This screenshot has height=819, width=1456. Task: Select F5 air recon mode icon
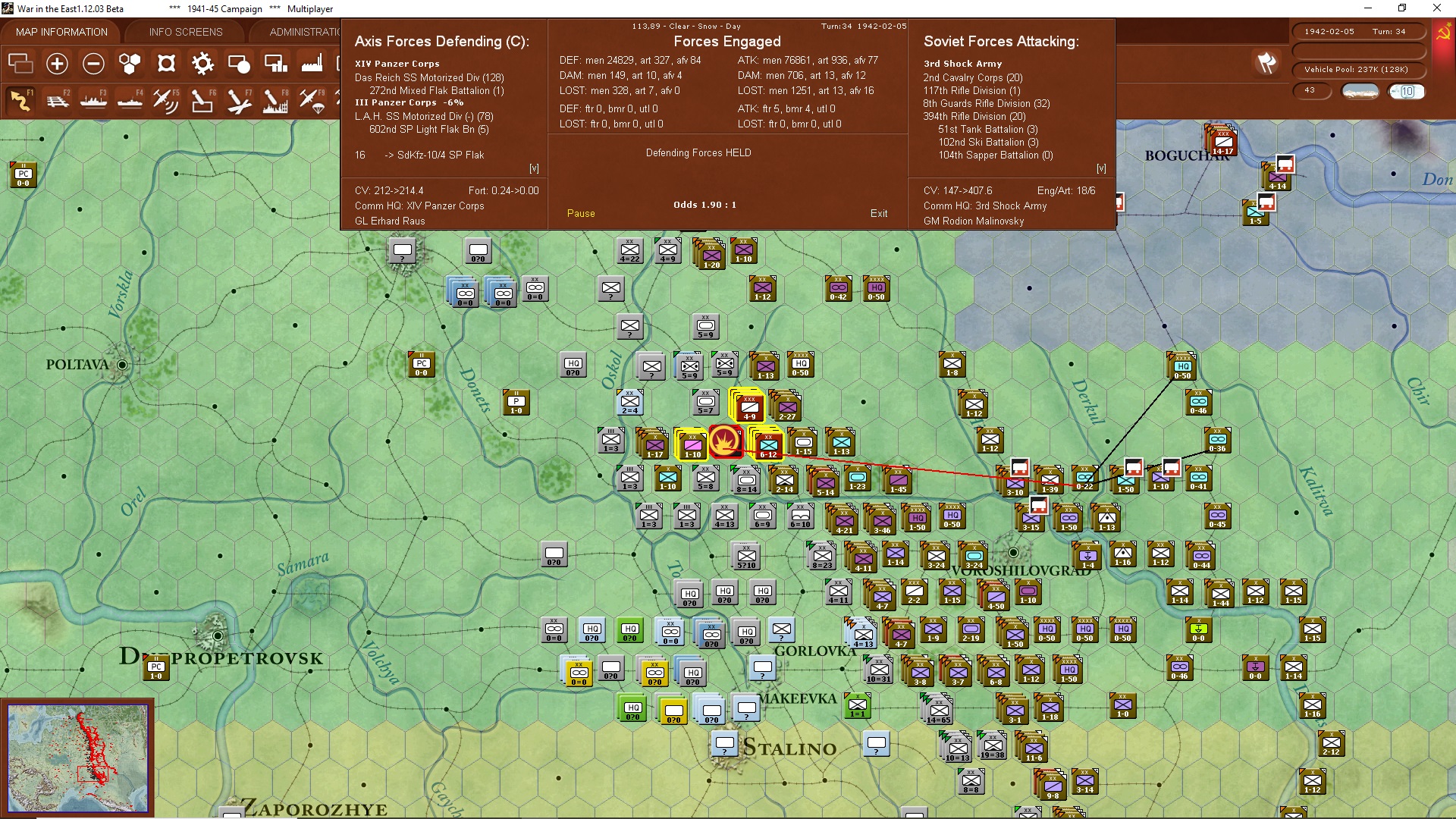tap(166, 100)
